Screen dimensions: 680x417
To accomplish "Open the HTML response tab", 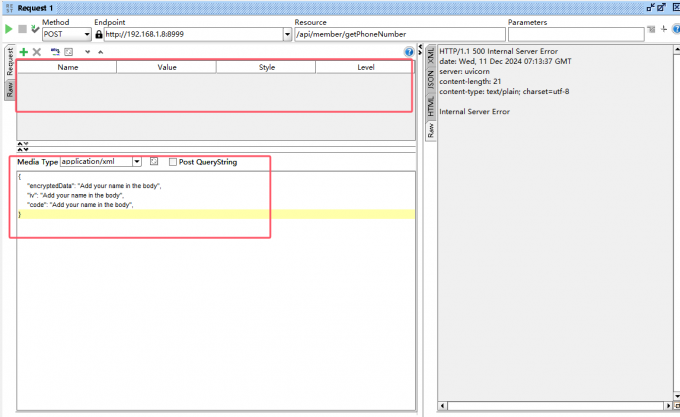I will tap(430, 106).
